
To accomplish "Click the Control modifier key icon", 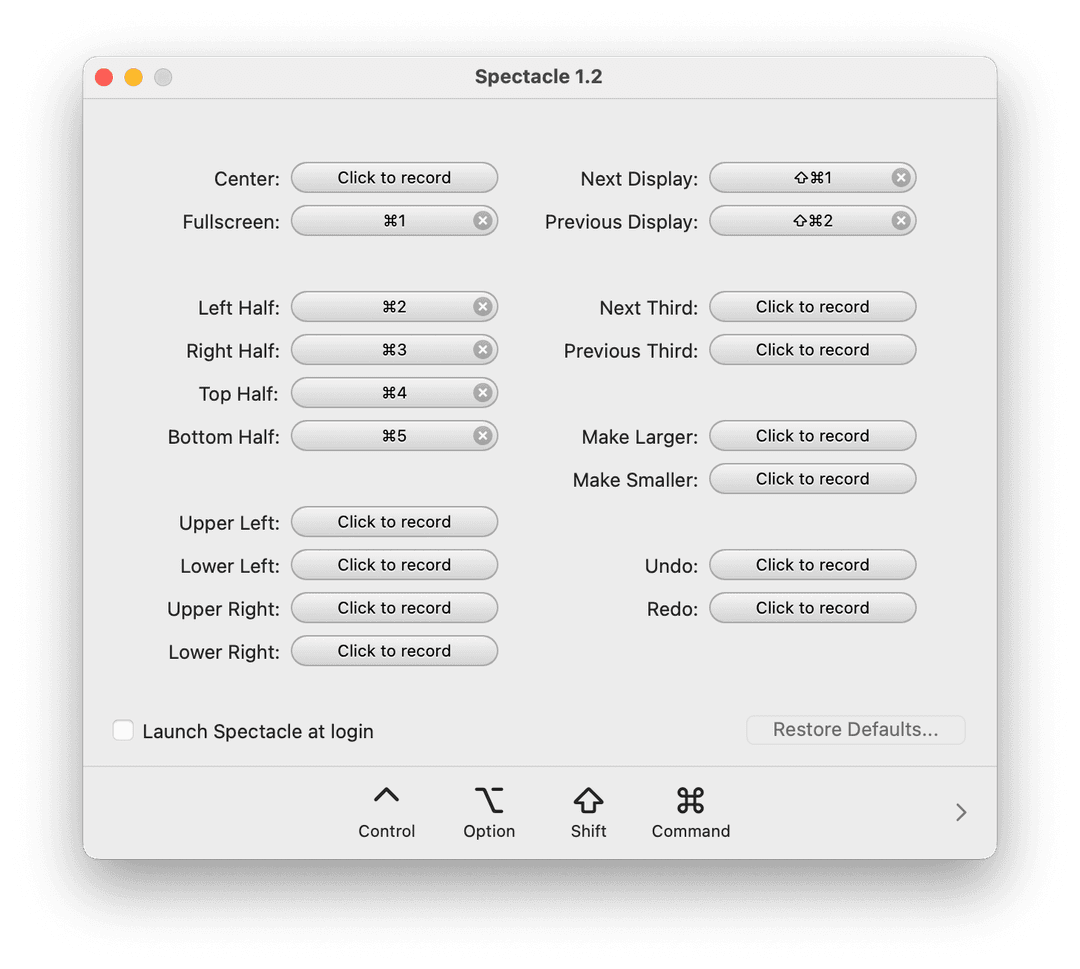I will click(386, 798).
